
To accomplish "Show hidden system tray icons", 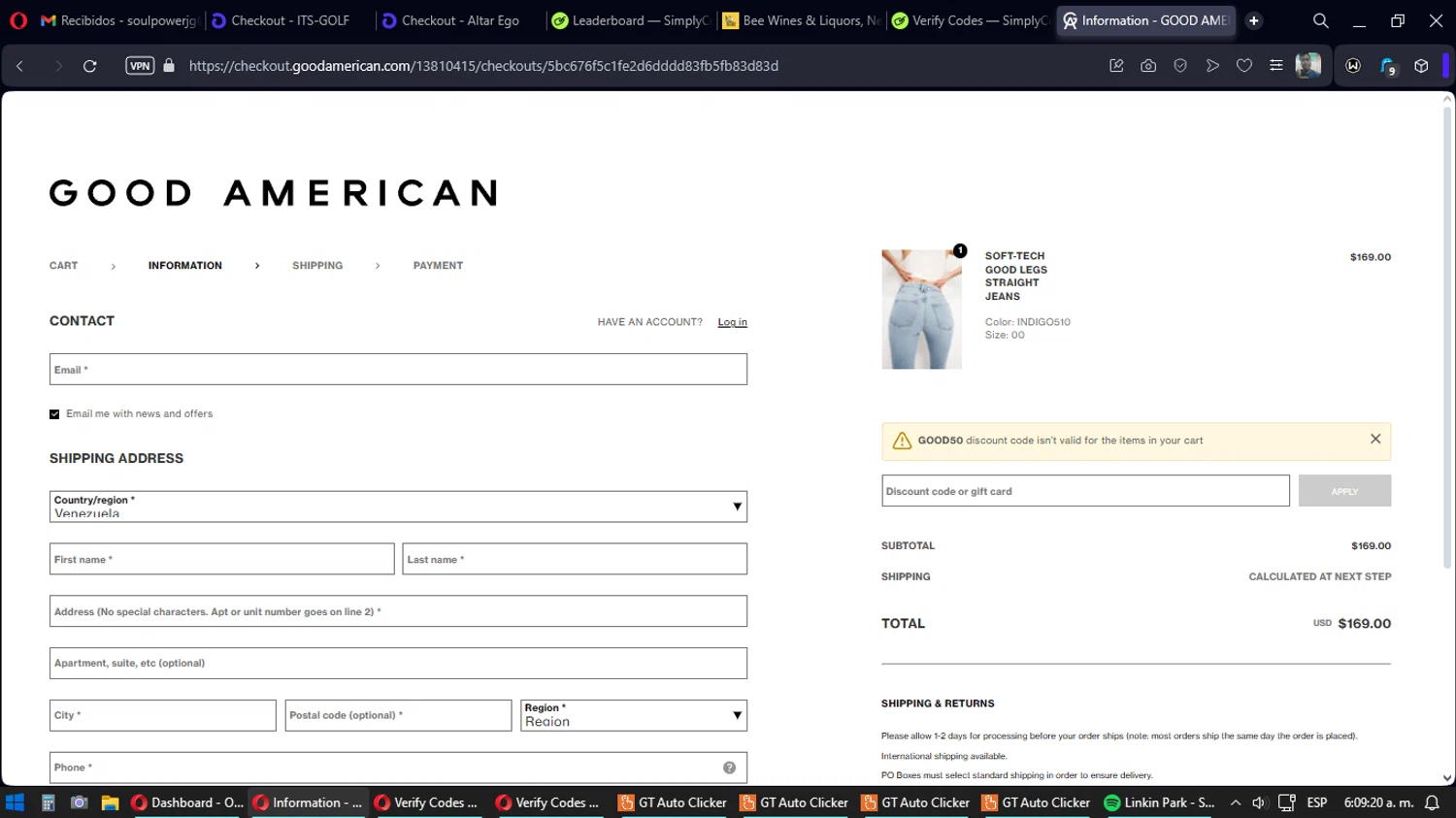I will coord(1236,802).
